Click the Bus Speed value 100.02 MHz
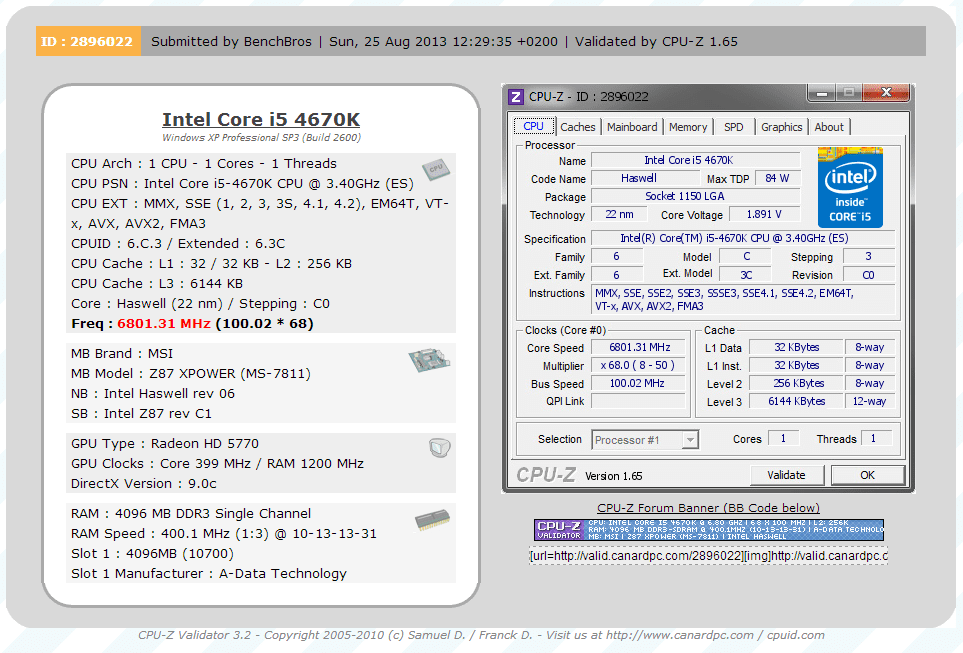The image size is (963, 653). (639, 383)
